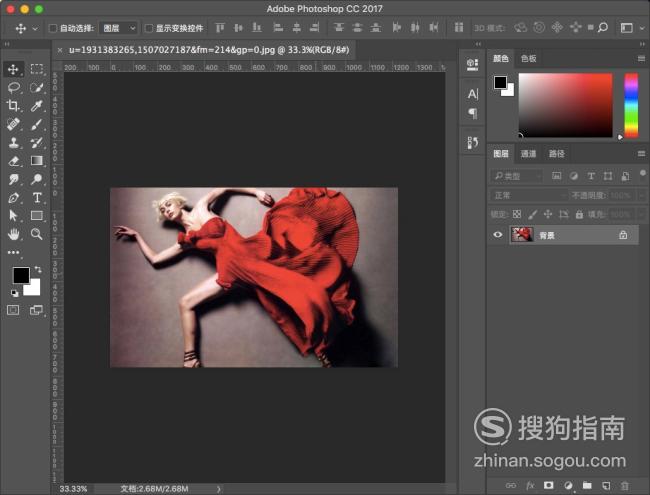Align top edges in options bar
The height and width of the screenshot is (495, 650).
pos(220,28)
